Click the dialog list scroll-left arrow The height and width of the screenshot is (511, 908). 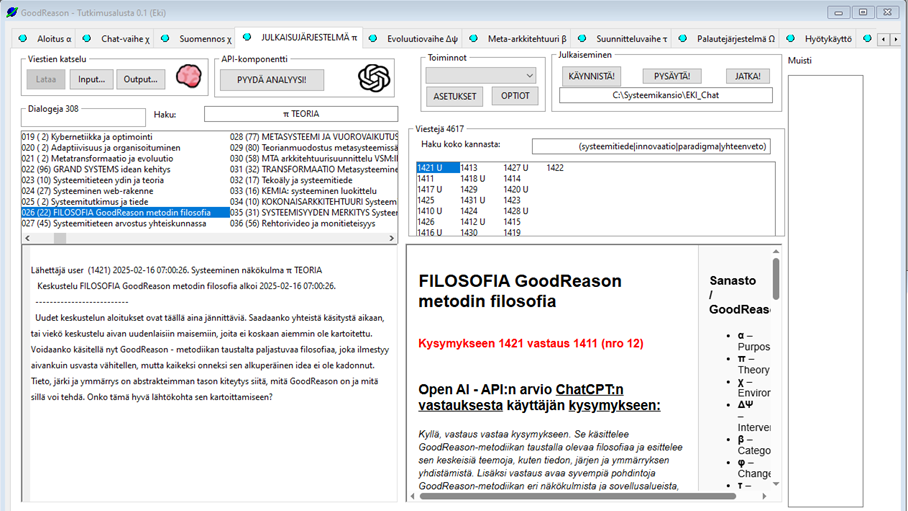[27, 238]
